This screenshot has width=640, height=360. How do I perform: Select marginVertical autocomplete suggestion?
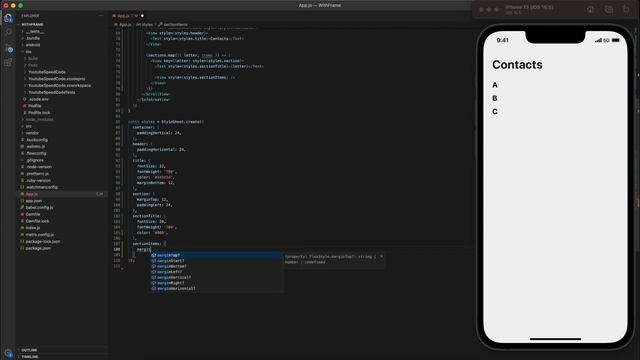tap(216, 277)
